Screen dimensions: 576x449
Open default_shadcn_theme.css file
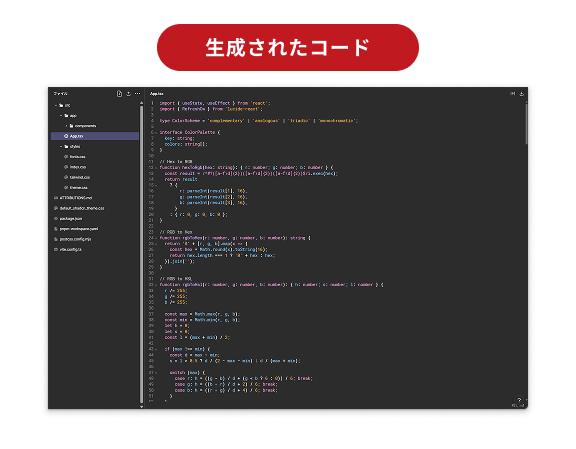pos(79,208)
